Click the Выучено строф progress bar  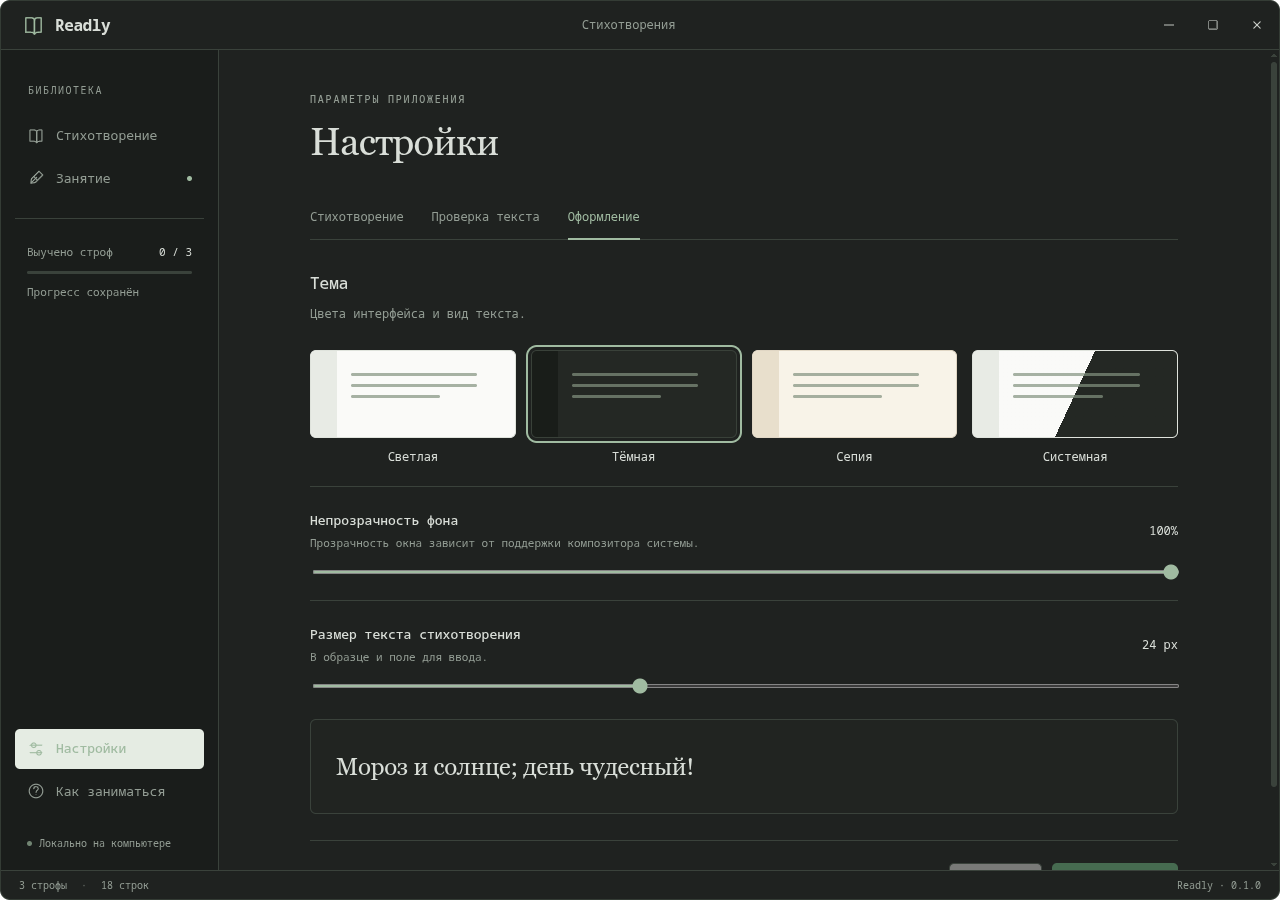(x=109, y=272)
